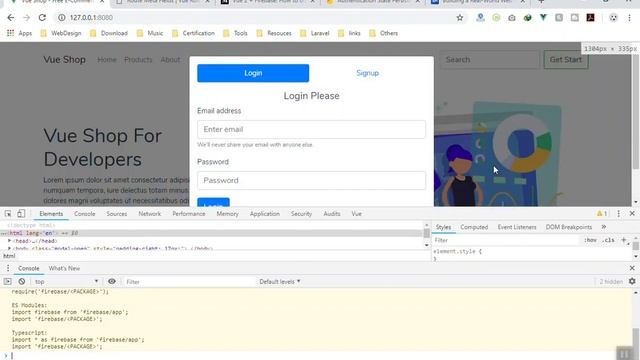Open the Vue devtools extension icon
Screen dimensions: 640x360
pos(543,18)
